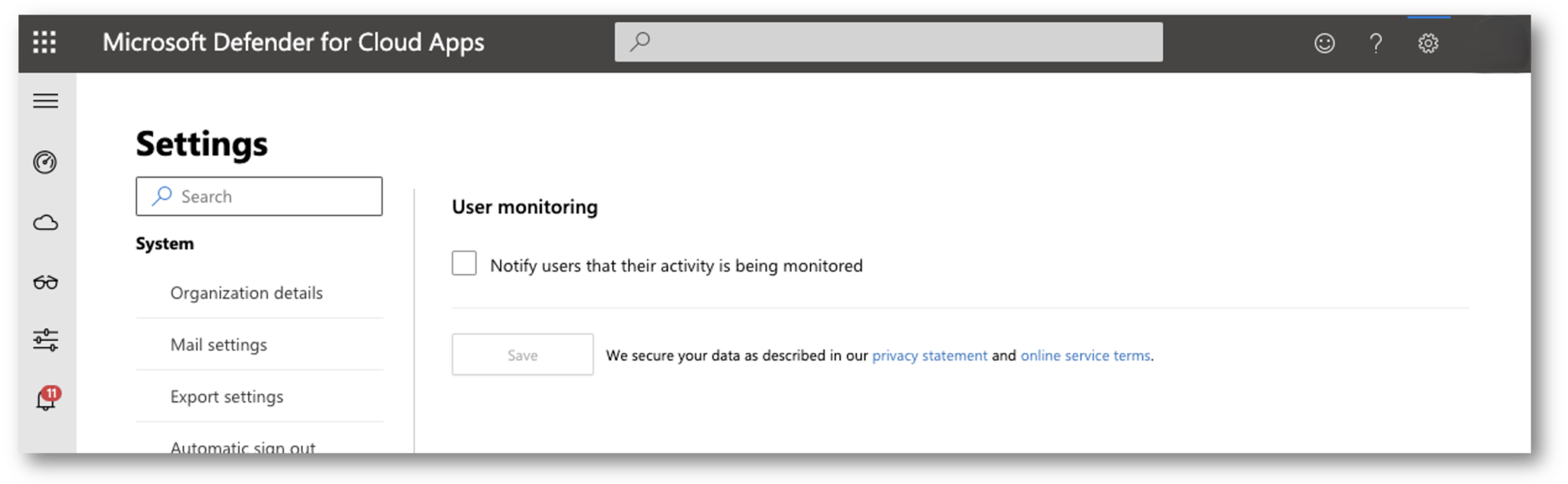Viewport: 1568px width, 484px height.
Task: Open the app launcher waffle icon
Action: click(44, 42)
